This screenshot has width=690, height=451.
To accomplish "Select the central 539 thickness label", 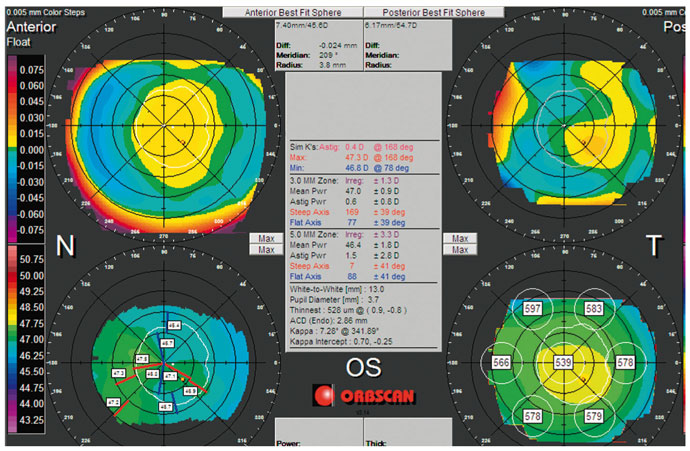I will pos(565,360).
